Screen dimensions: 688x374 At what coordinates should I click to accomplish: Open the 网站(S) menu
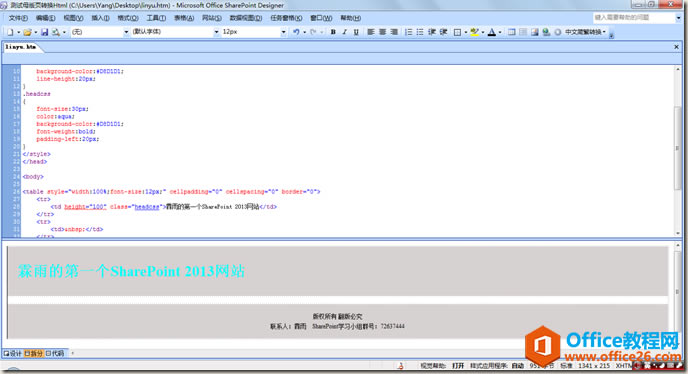click(211, 18)
